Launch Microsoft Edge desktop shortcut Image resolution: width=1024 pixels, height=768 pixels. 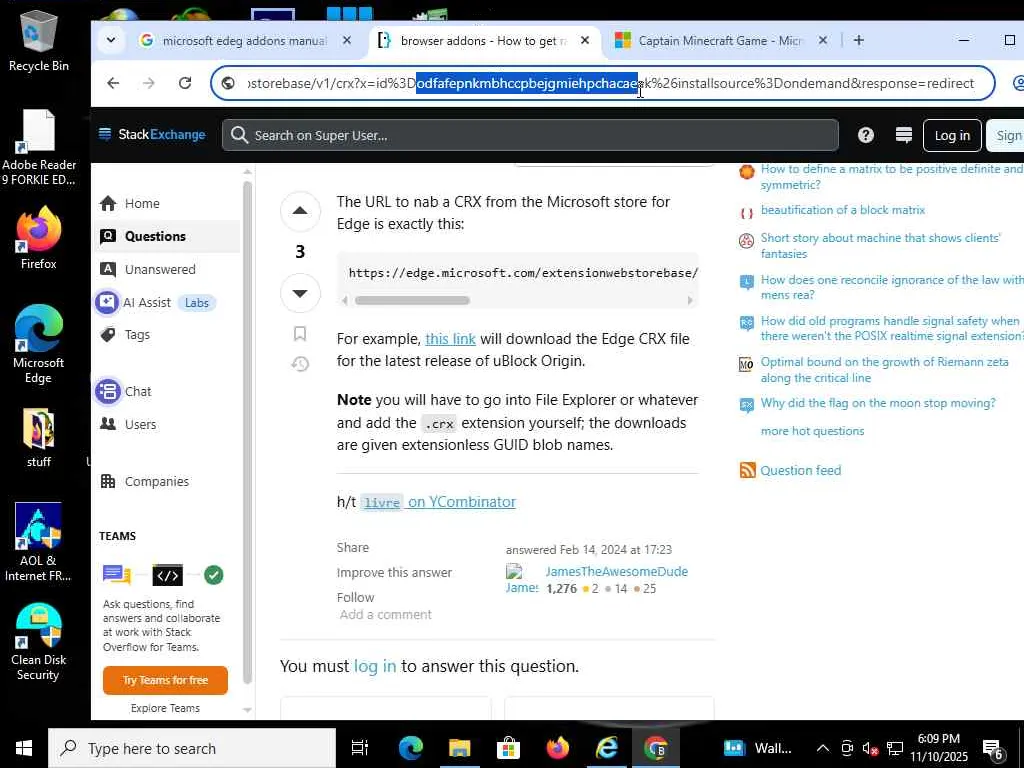[39, 344]
